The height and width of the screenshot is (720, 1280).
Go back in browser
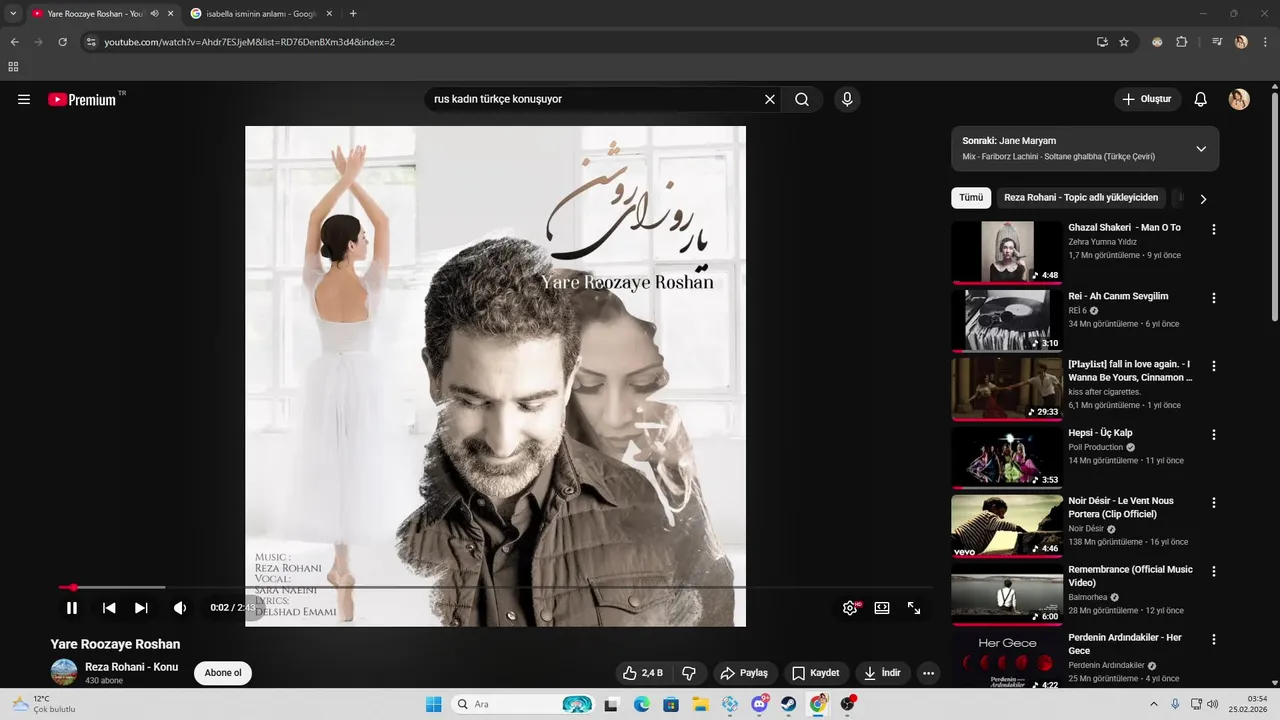[14, 42]
